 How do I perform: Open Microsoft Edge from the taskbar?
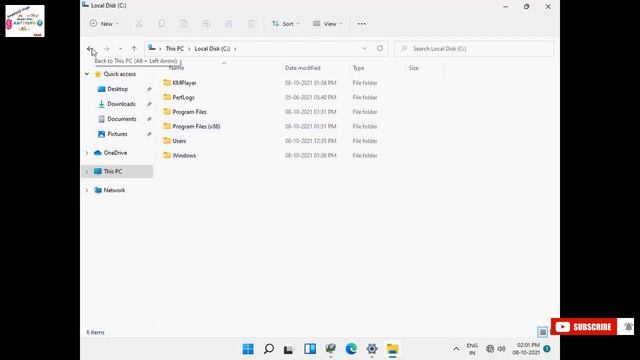[x=351, y=349]
